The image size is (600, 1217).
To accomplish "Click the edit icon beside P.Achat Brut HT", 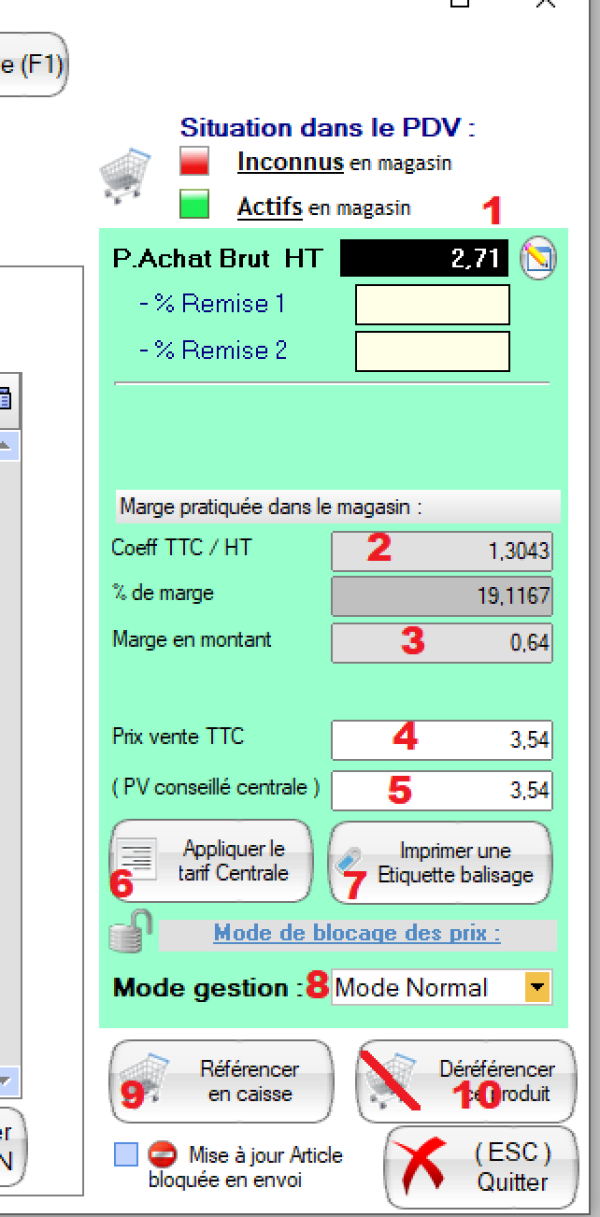I will 540,259.
